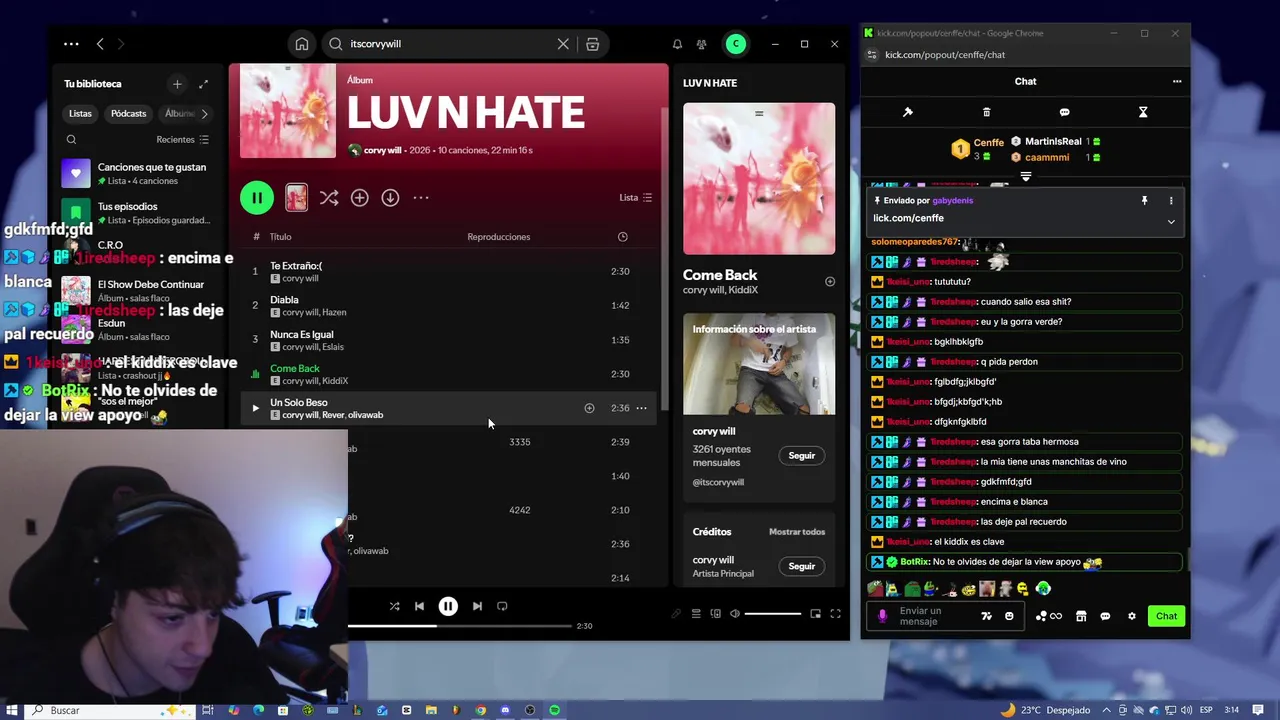Open the green profile avatar

[x=736, y=44]
